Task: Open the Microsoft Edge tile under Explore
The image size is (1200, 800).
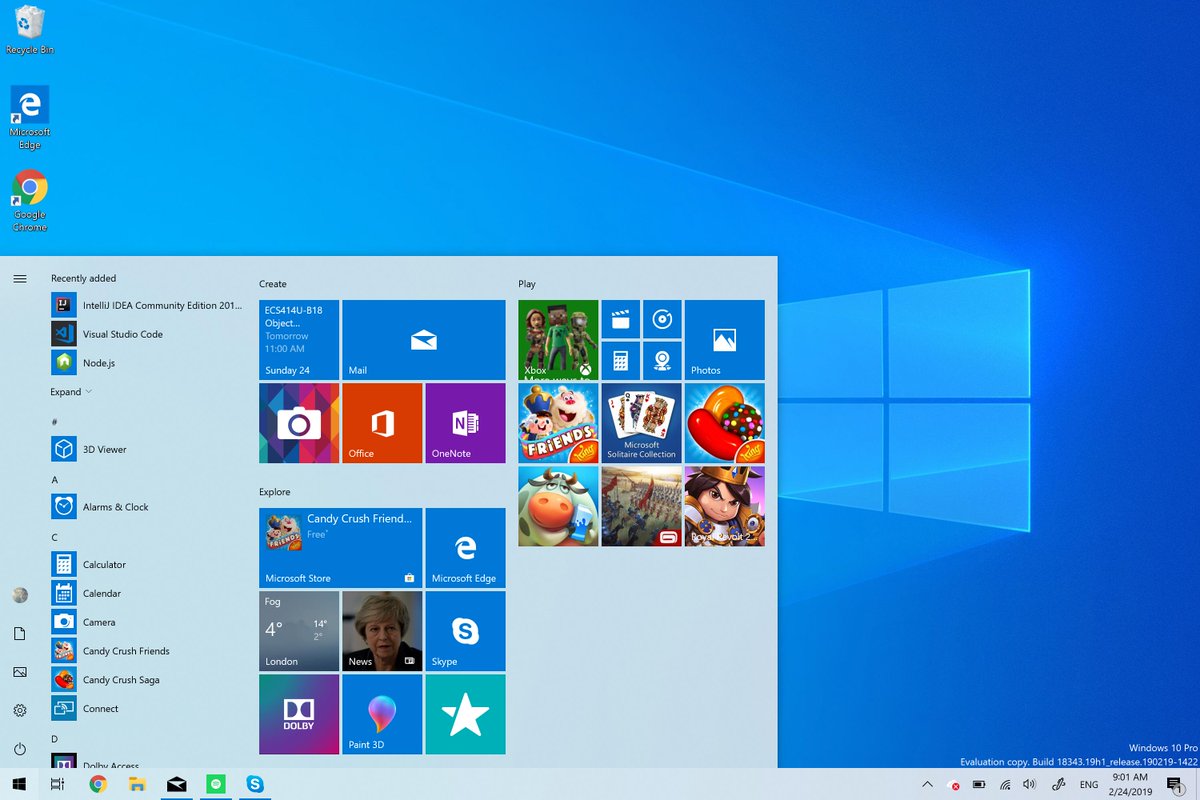Action: point(465,548)
